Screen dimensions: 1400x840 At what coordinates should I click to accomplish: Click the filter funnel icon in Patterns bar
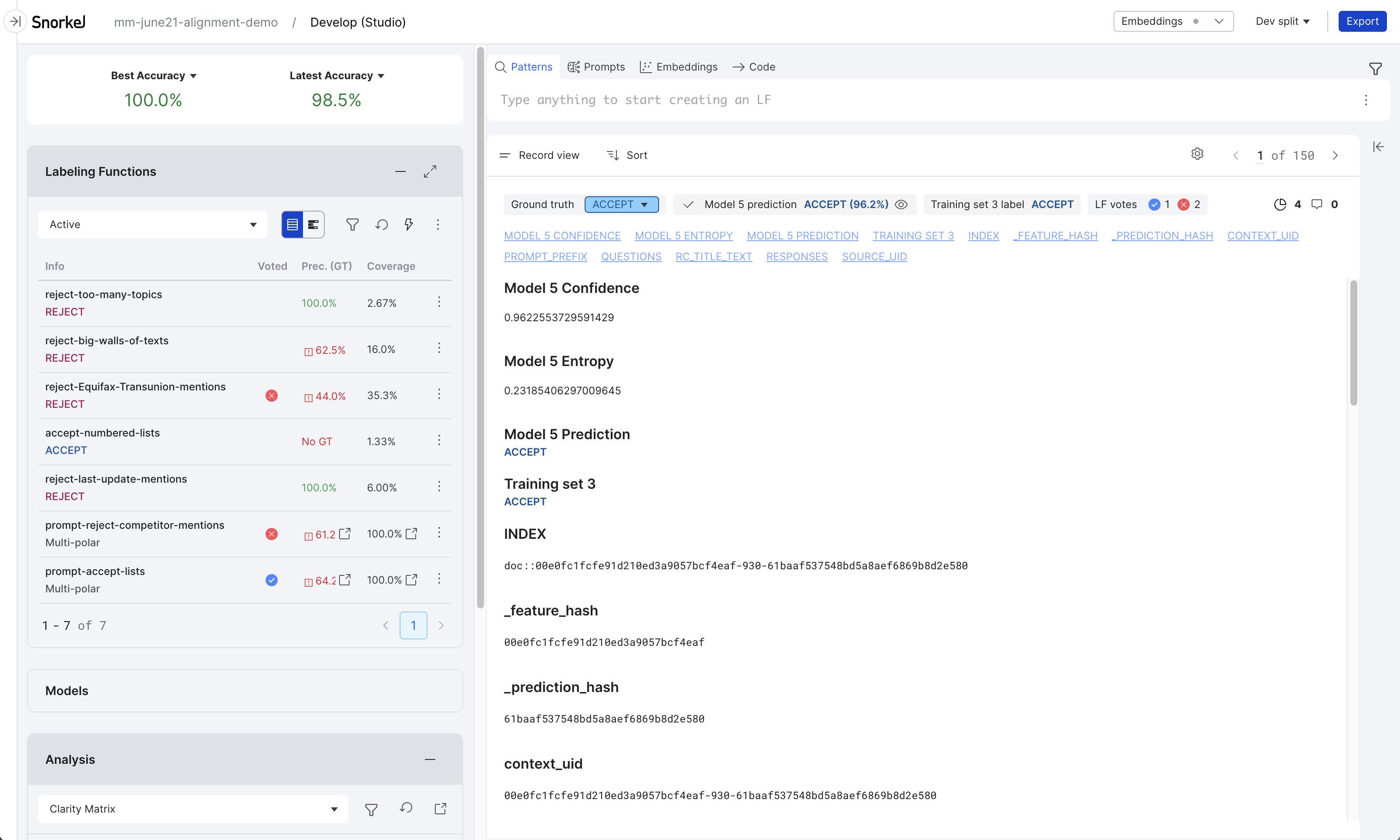(1376, 68)
